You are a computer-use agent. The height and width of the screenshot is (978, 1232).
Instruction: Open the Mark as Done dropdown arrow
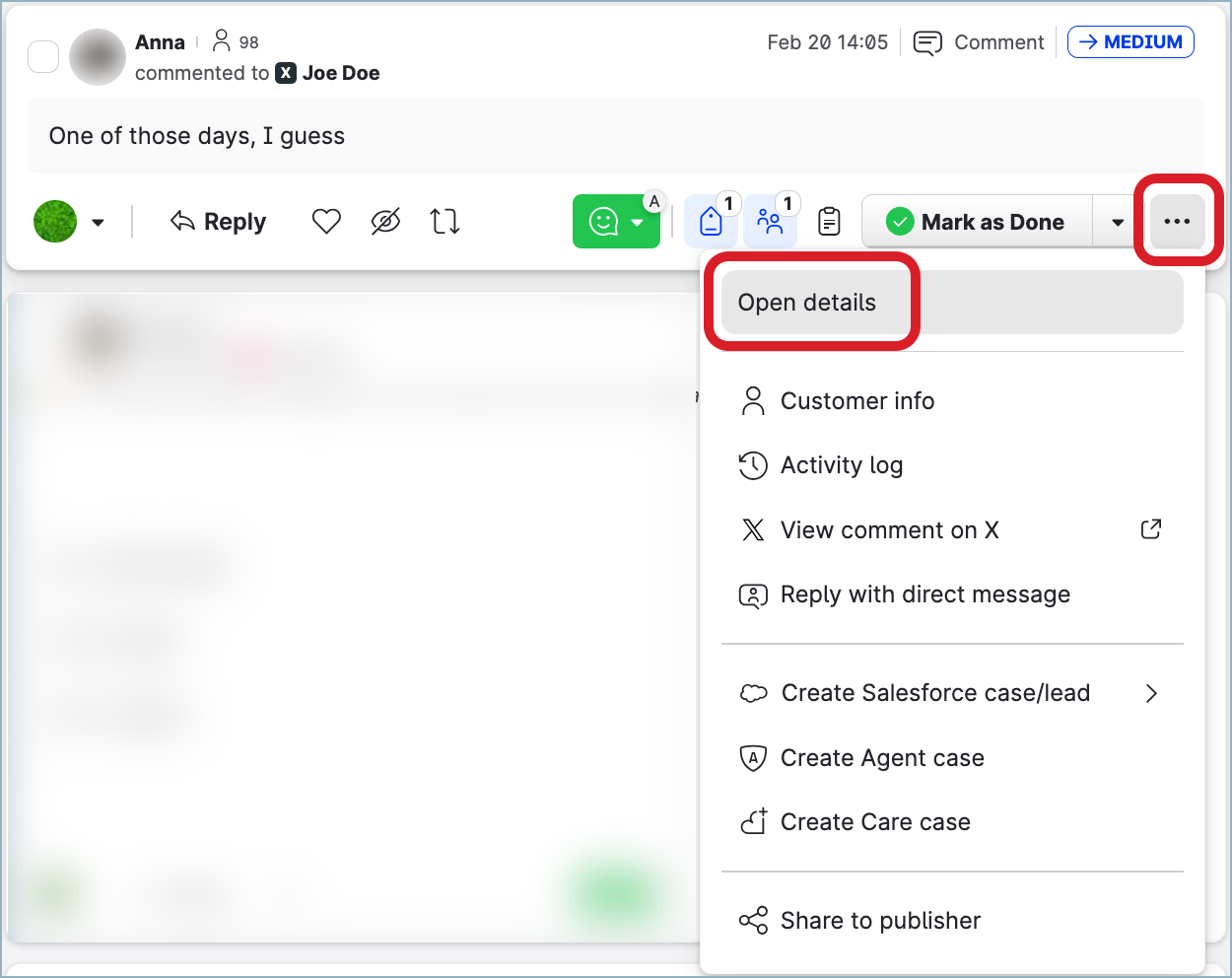point(1118,223)
